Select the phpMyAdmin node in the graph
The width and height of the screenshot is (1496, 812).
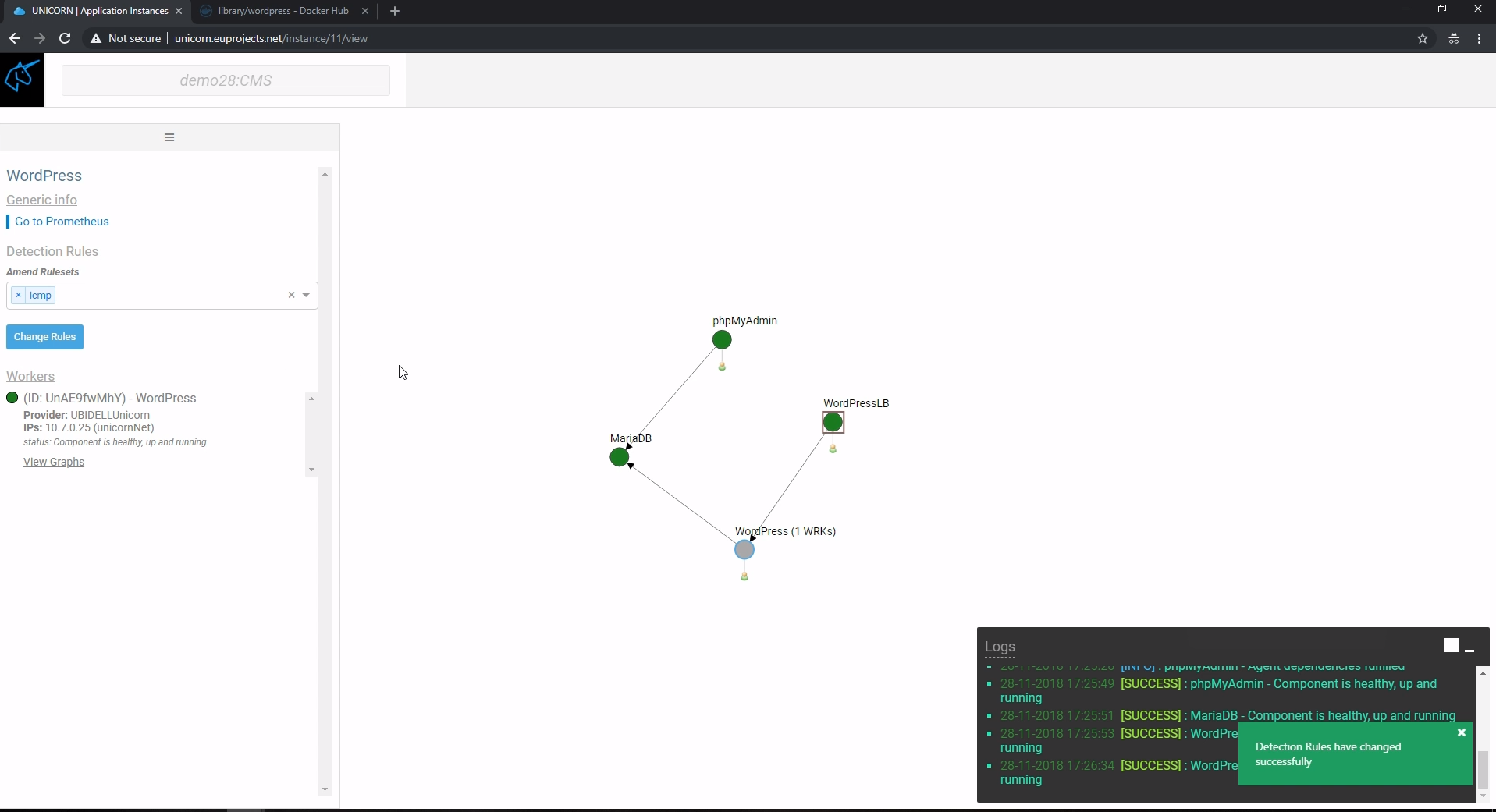click(x=722, y=340)
